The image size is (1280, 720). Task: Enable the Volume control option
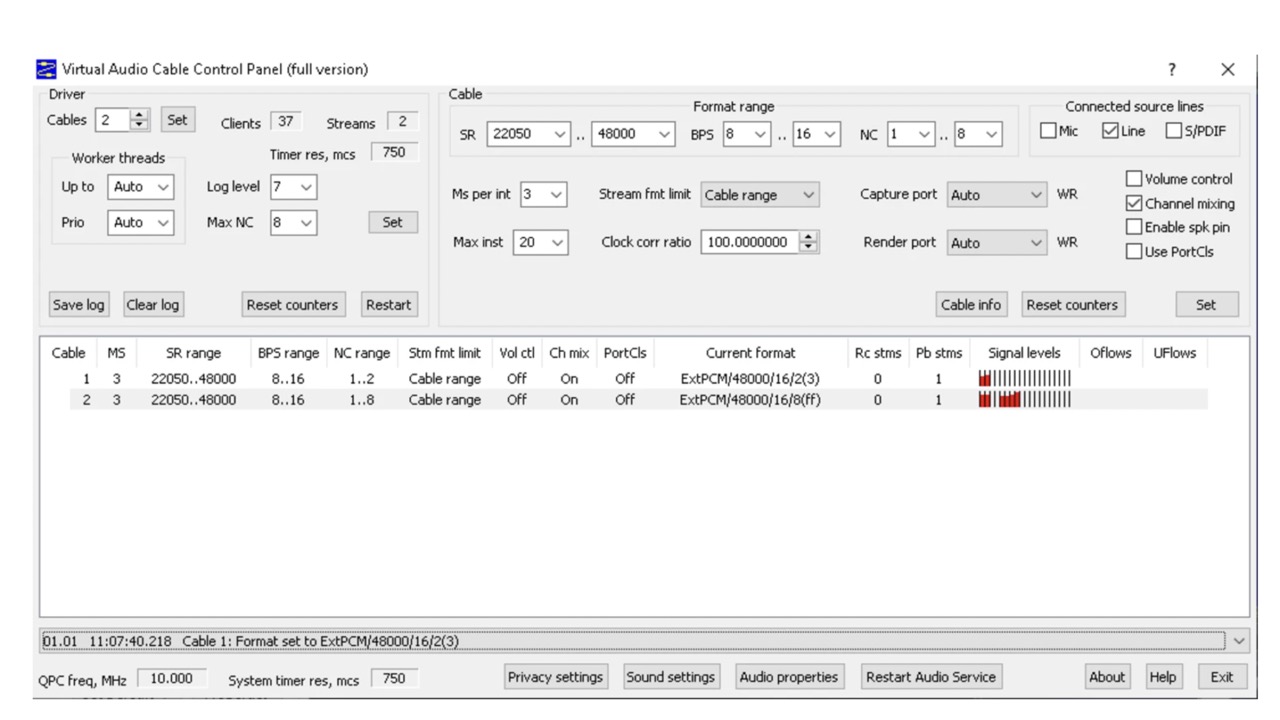1135,178
